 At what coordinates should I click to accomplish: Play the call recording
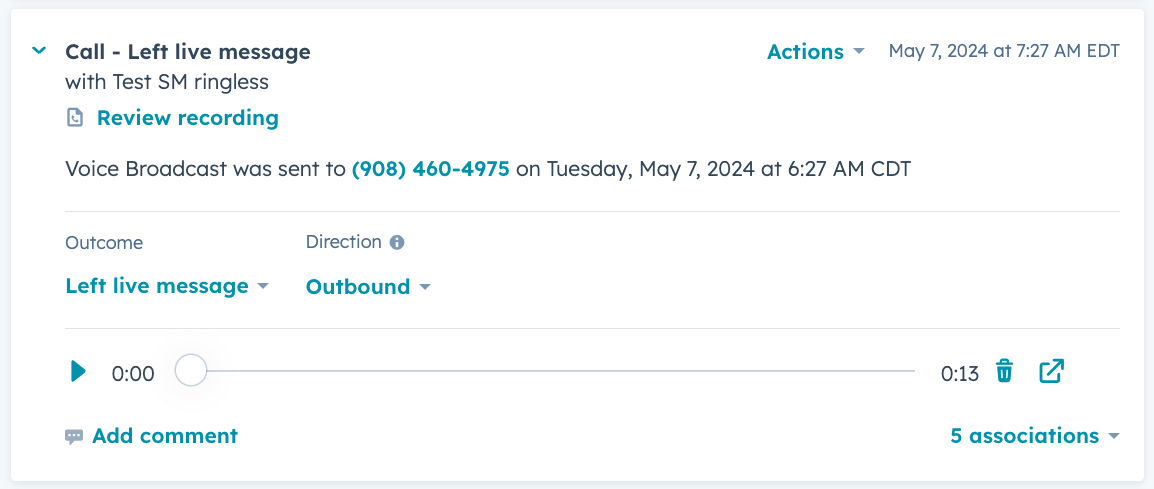tap(78, 371)
